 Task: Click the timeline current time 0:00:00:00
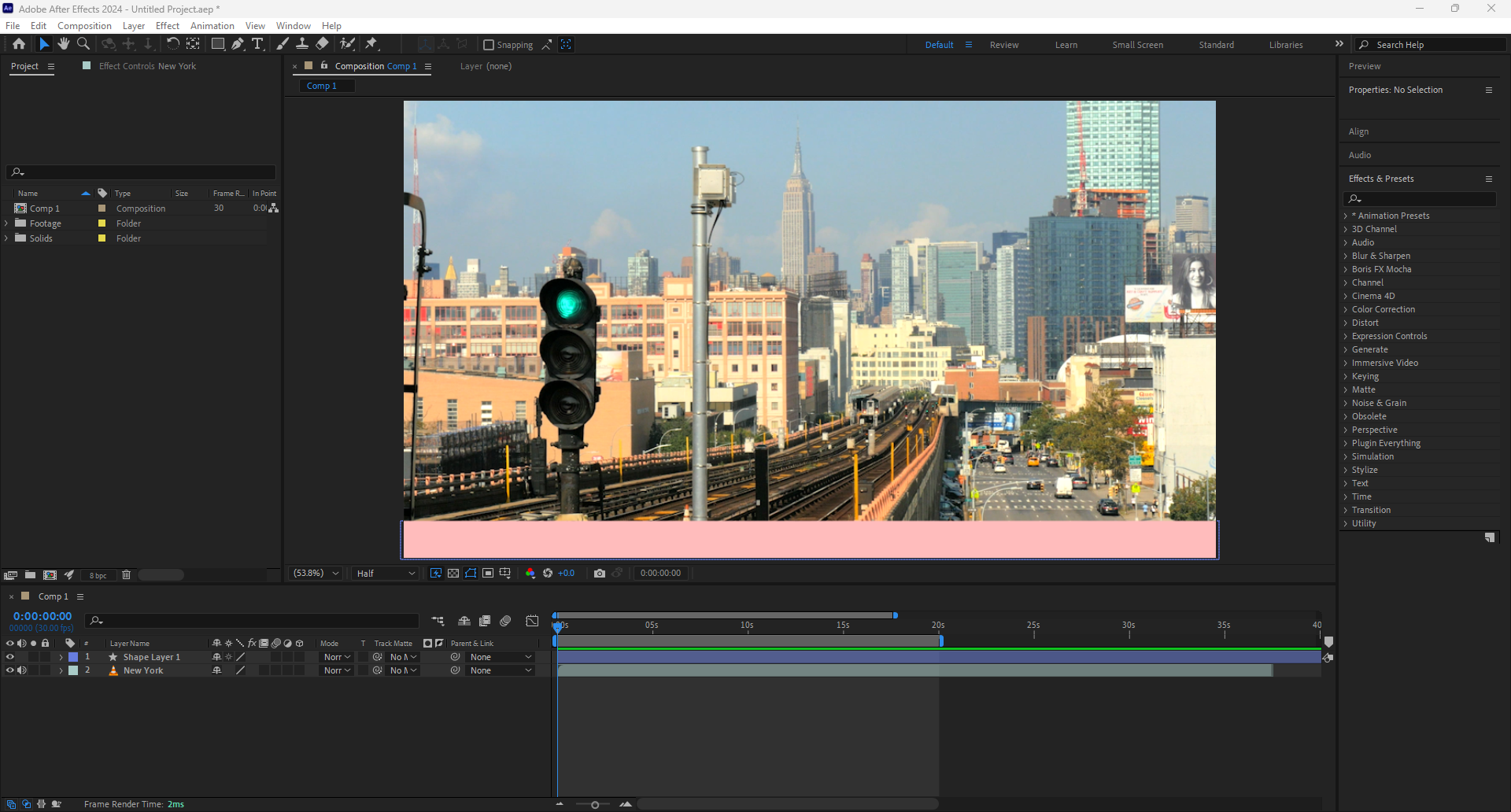click(42, 616)
